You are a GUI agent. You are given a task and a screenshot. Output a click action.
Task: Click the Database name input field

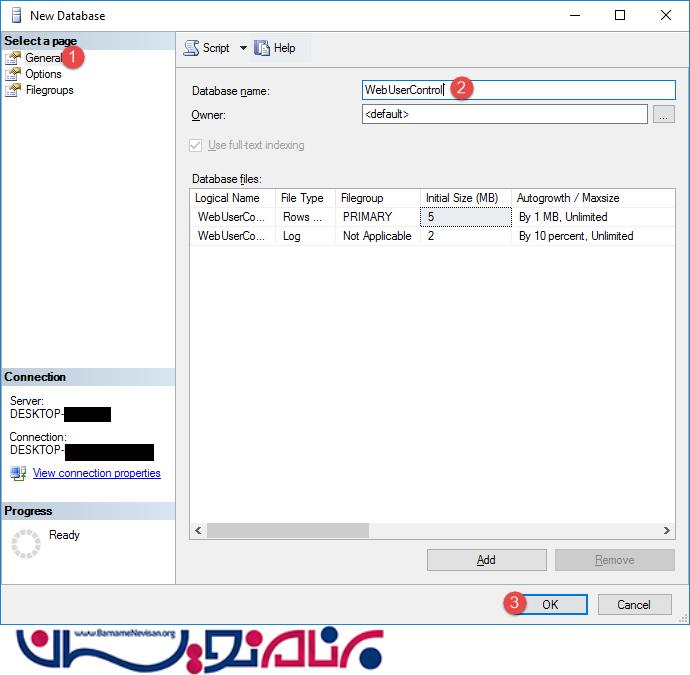pyautogui.click(x=518, y=90)
